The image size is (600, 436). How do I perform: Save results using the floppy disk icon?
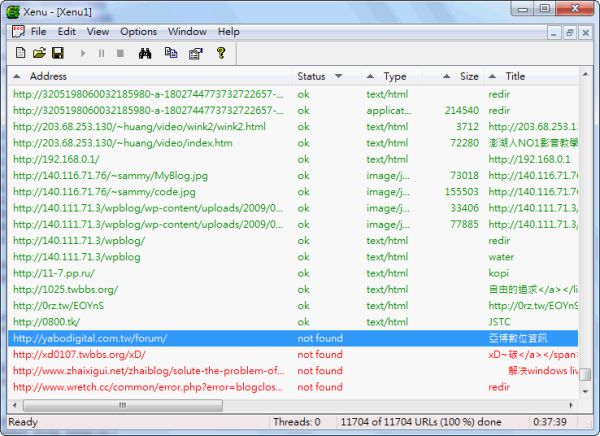[x=58, y=52]
